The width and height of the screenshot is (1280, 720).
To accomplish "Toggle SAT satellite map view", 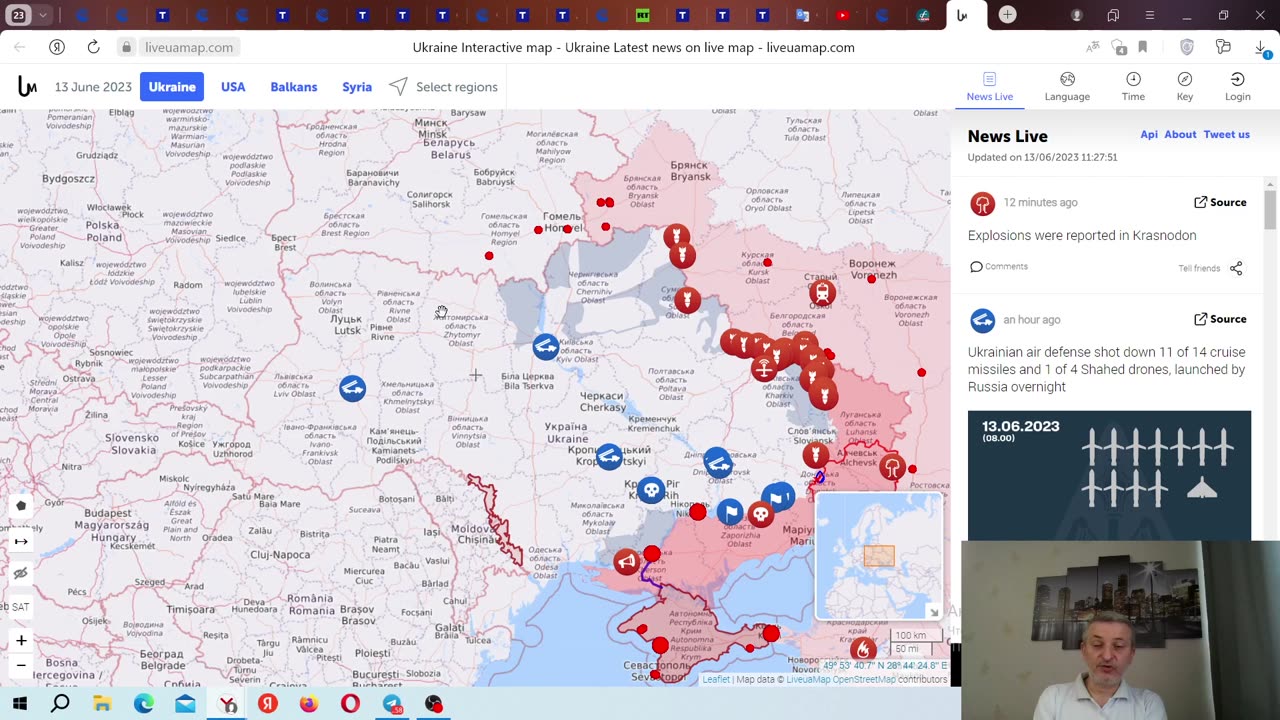I will (x=20, y=607).
